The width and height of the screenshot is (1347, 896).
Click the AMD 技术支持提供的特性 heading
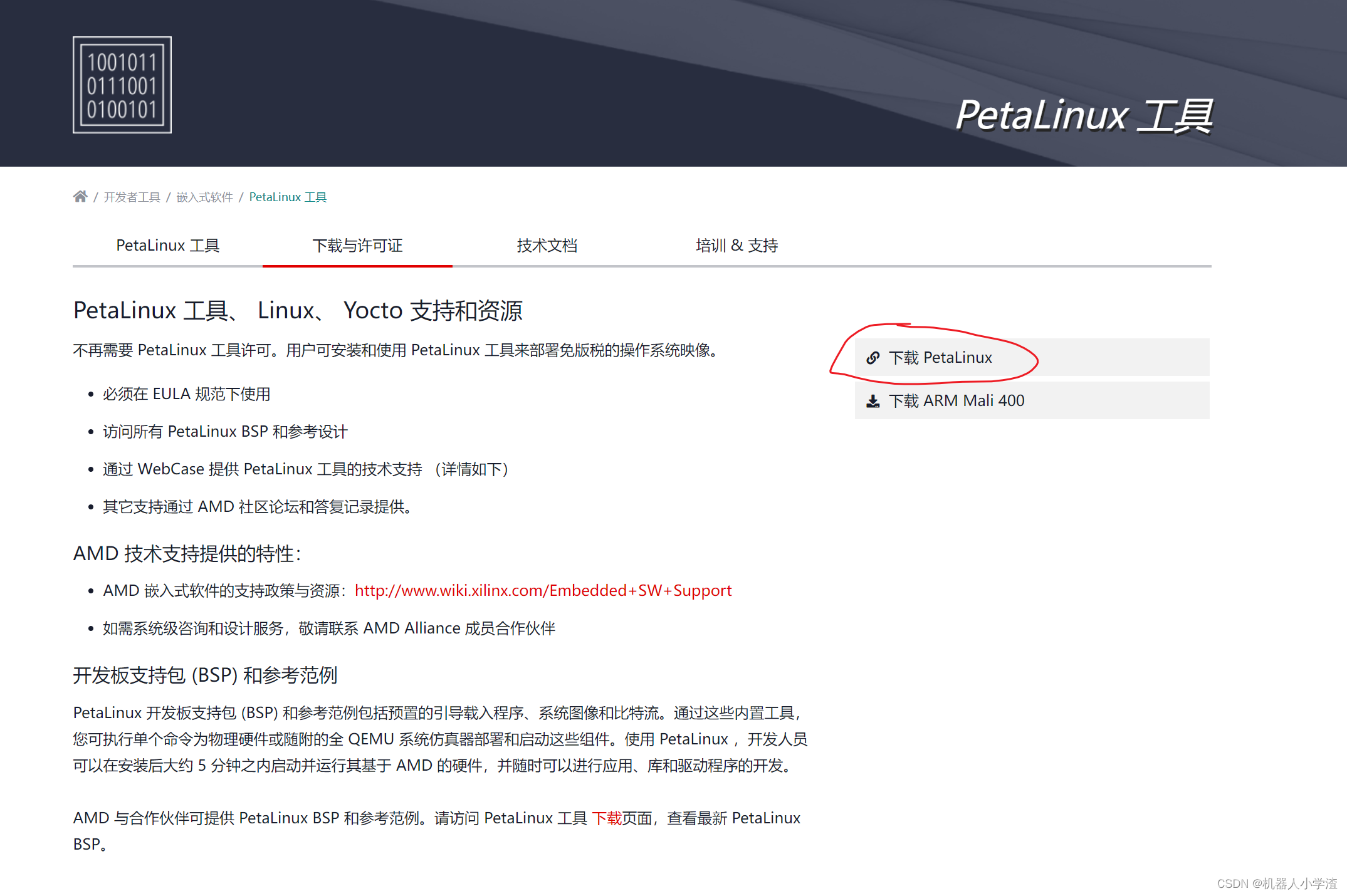(x=187, y=554)
